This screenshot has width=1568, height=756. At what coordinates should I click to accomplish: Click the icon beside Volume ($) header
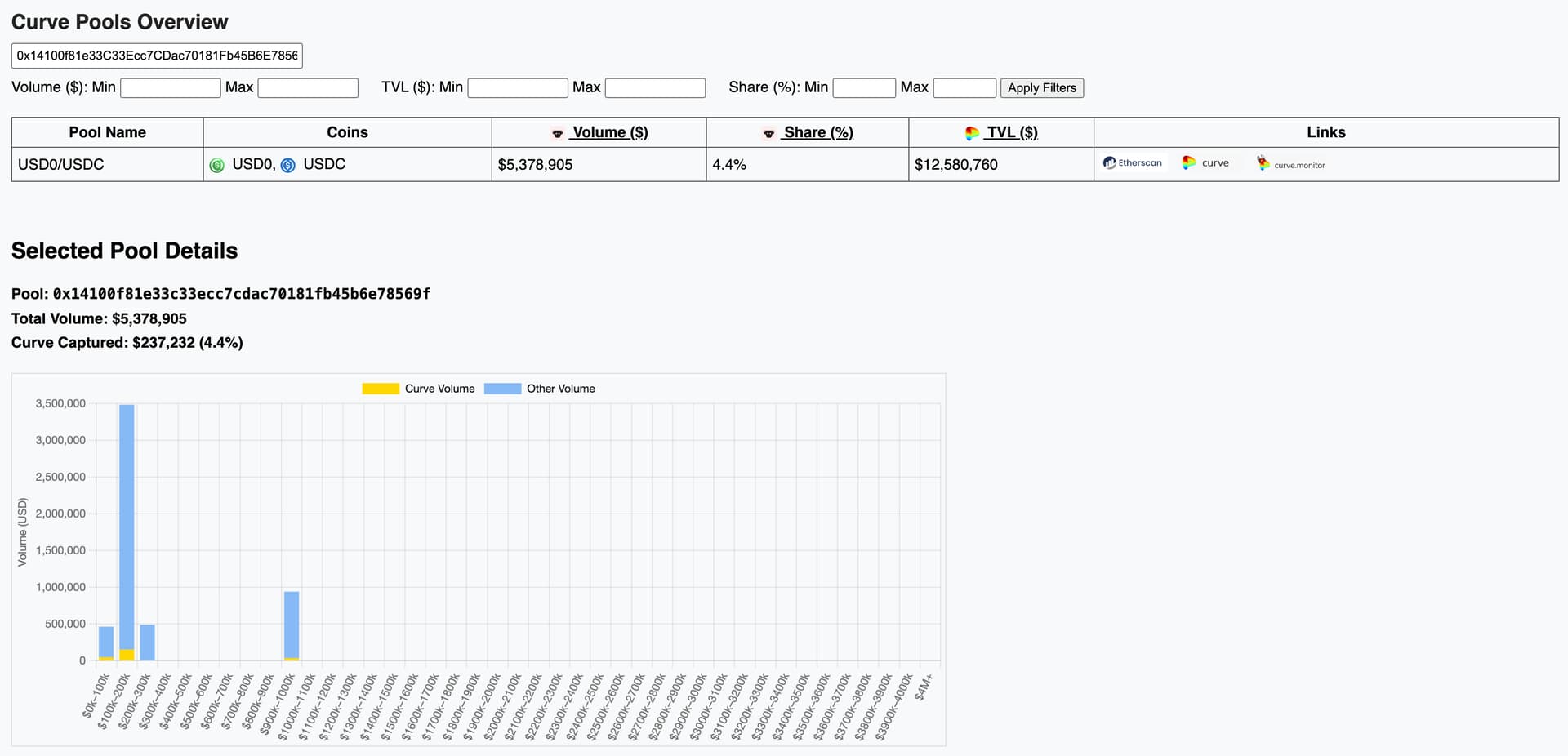coord(558,133)
